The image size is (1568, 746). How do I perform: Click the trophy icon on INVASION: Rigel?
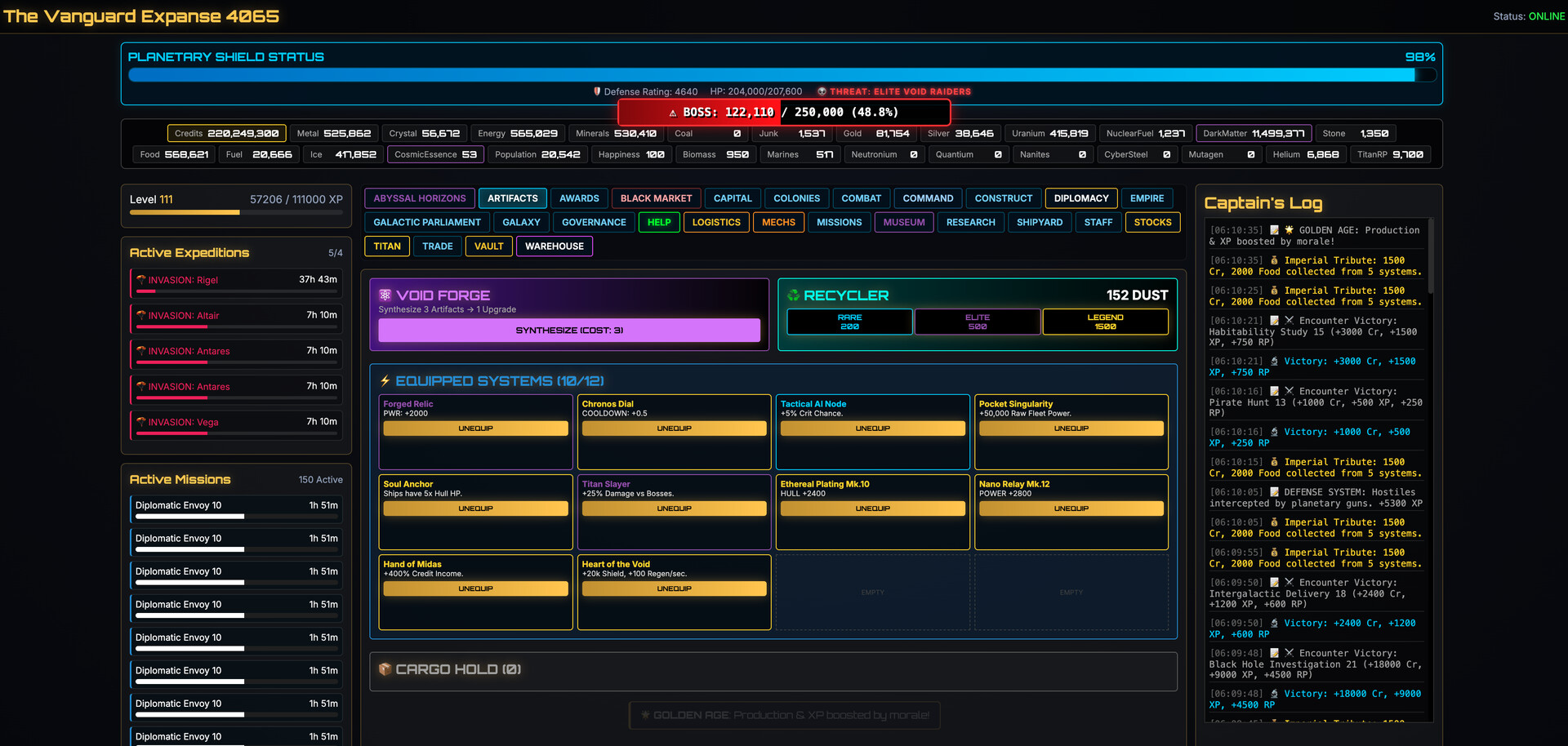tap(140, 280)
